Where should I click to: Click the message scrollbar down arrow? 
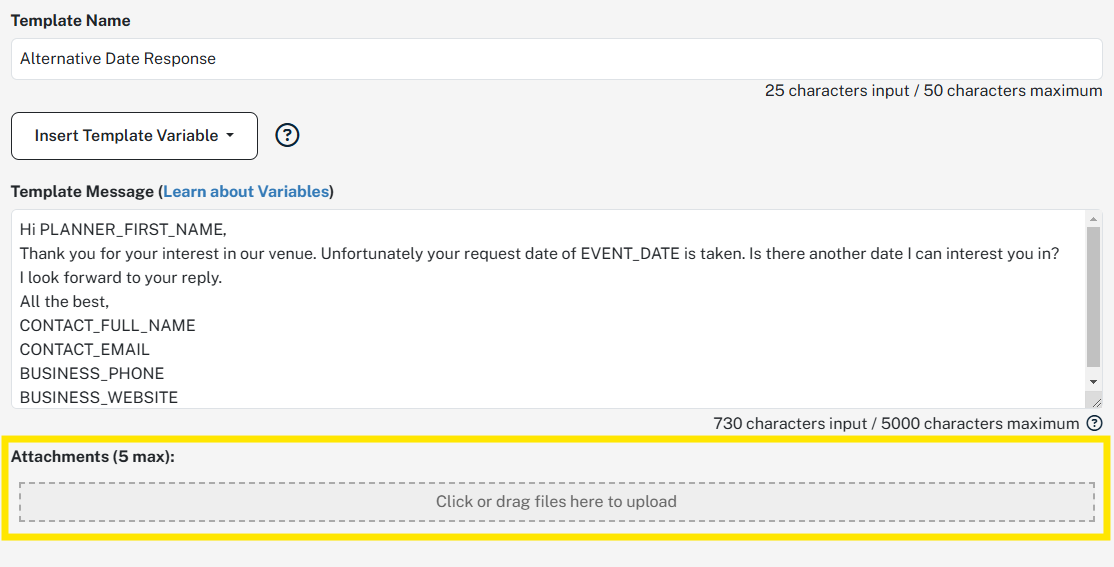pos(1094,382)
